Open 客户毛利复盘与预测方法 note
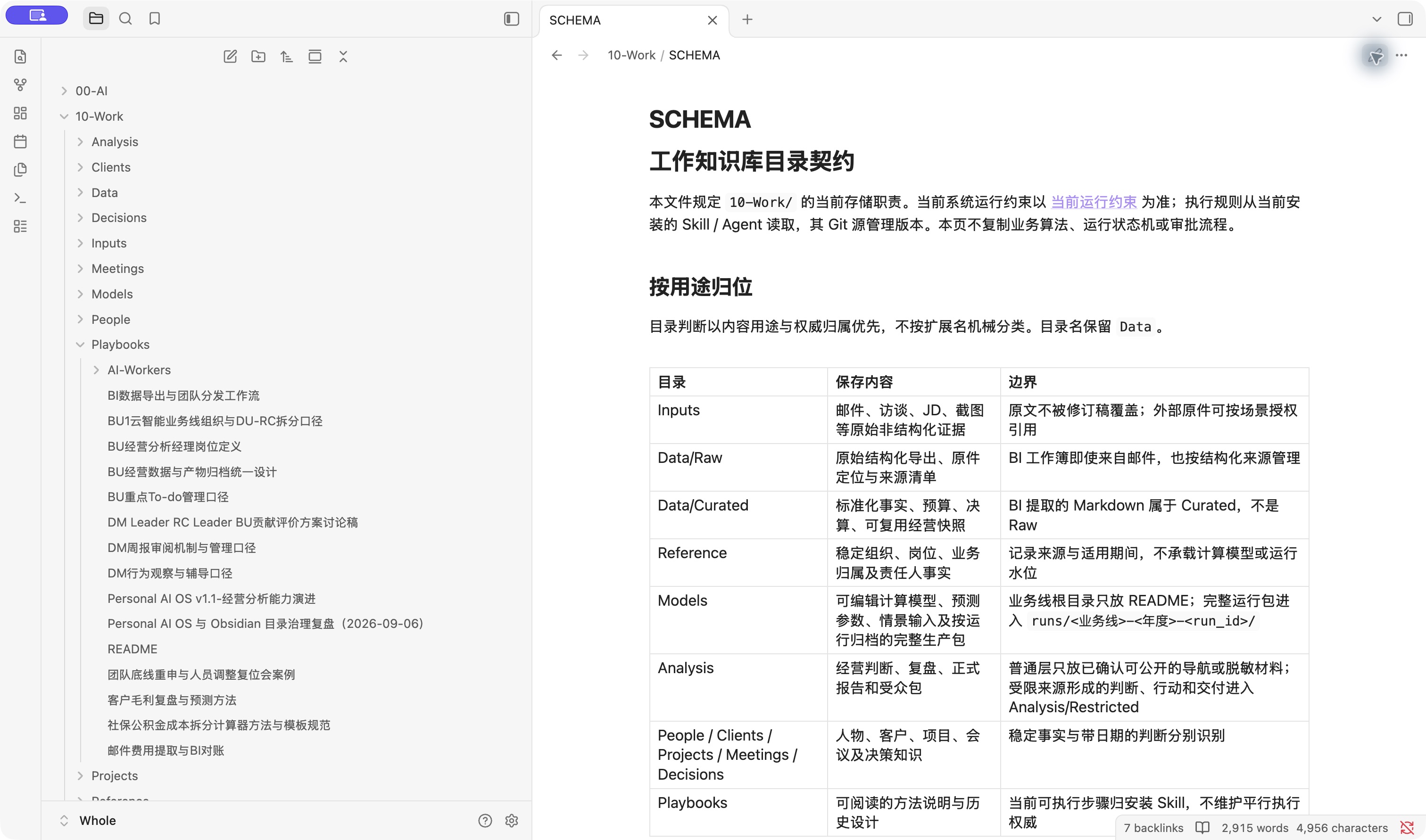The width and height of the screenshot is (1426, 840). point(172,700)
